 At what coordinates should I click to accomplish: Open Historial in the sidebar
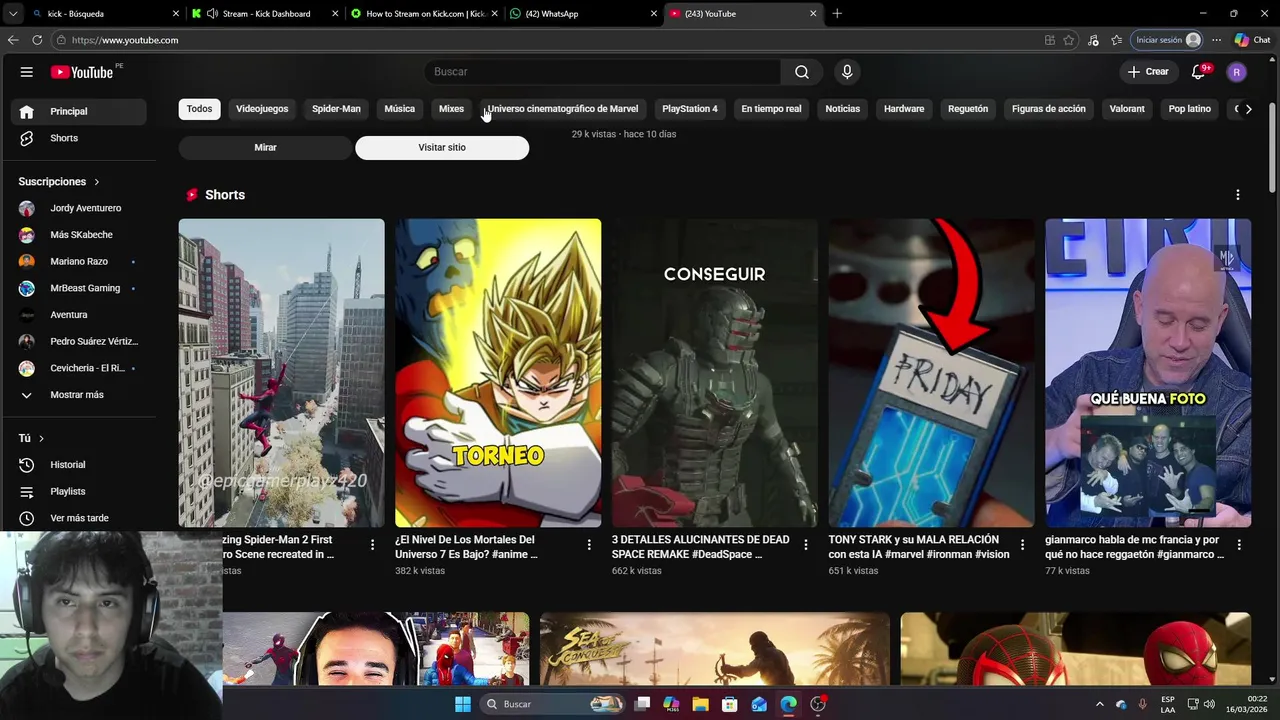[78, 465]
